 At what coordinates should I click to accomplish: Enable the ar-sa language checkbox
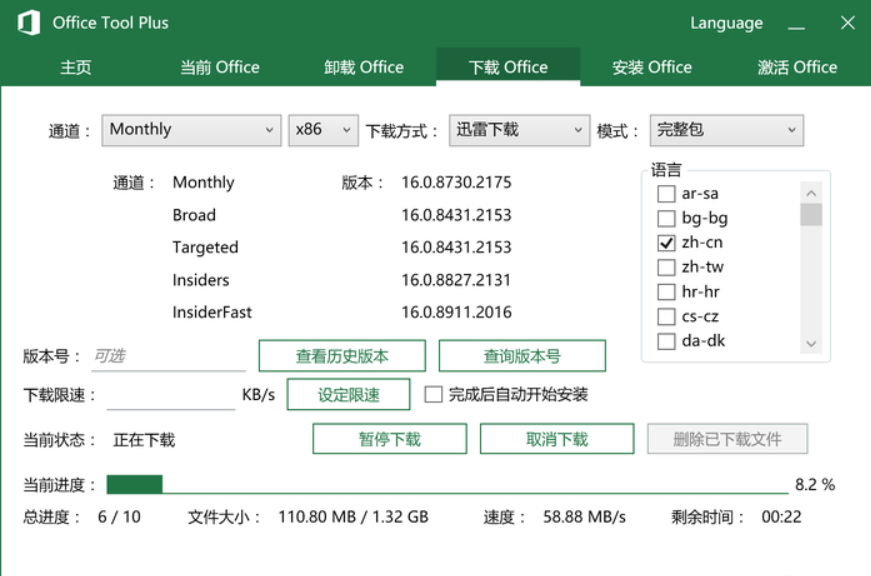pyautogui.click(x=666, y=194)
